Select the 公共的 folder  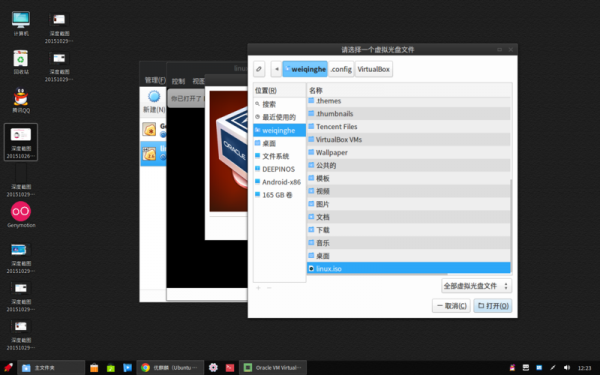coord(408,165)
